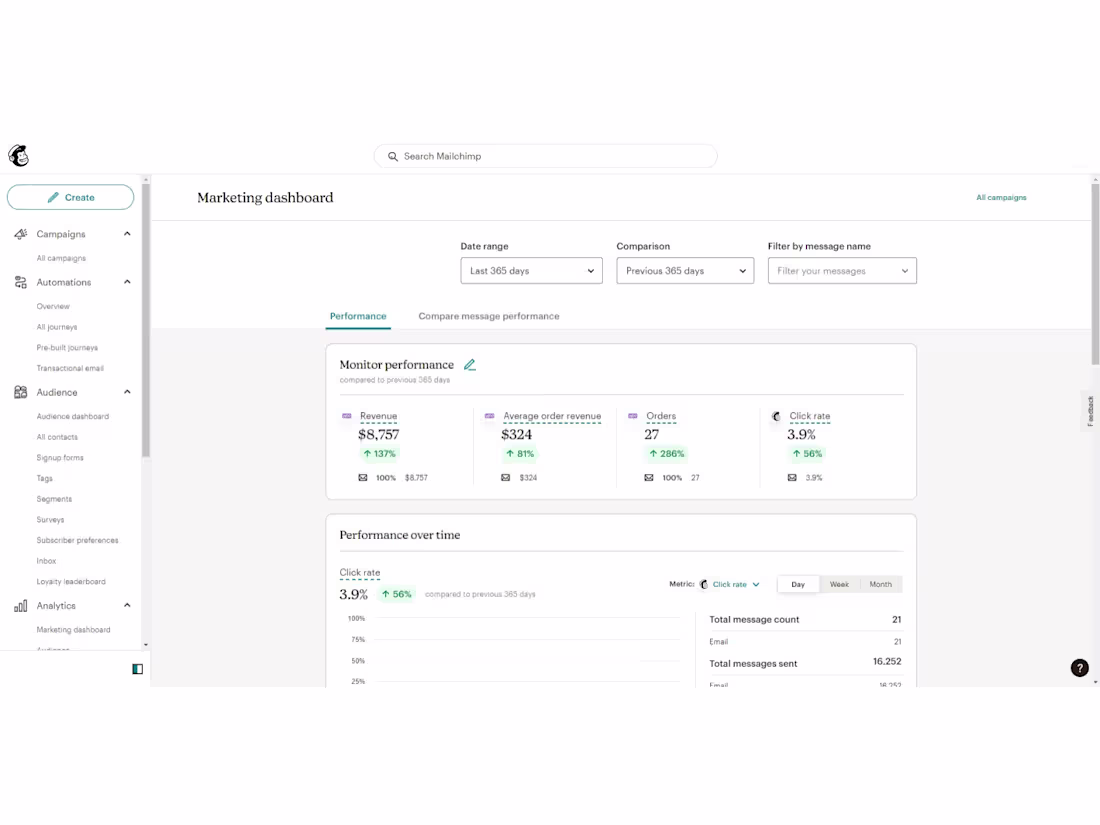Open the help question mark icon

pyautogui.click(x=1079, y=667)
